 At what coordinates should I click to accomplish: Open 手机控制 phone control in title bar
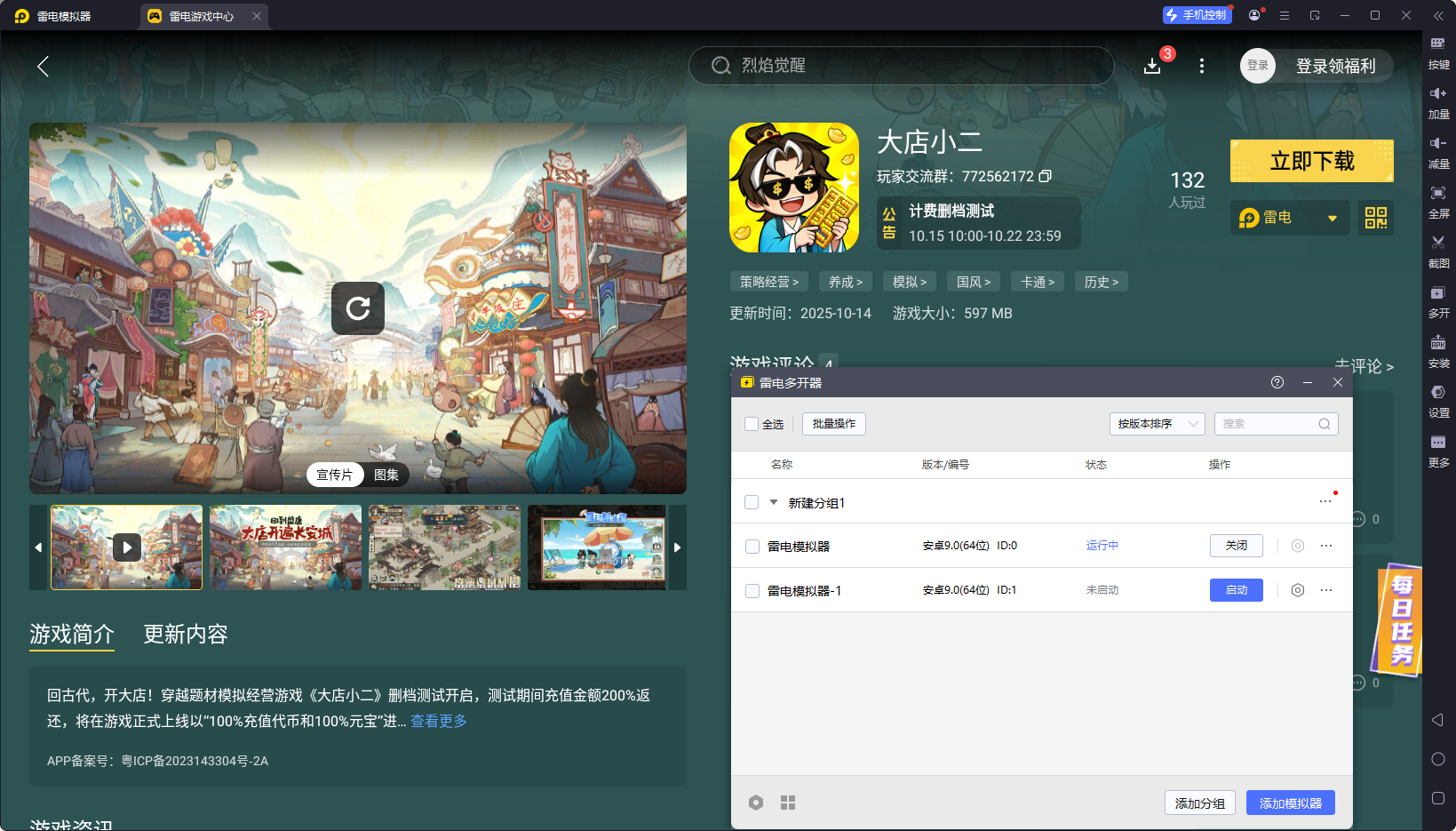[1197, 15]
